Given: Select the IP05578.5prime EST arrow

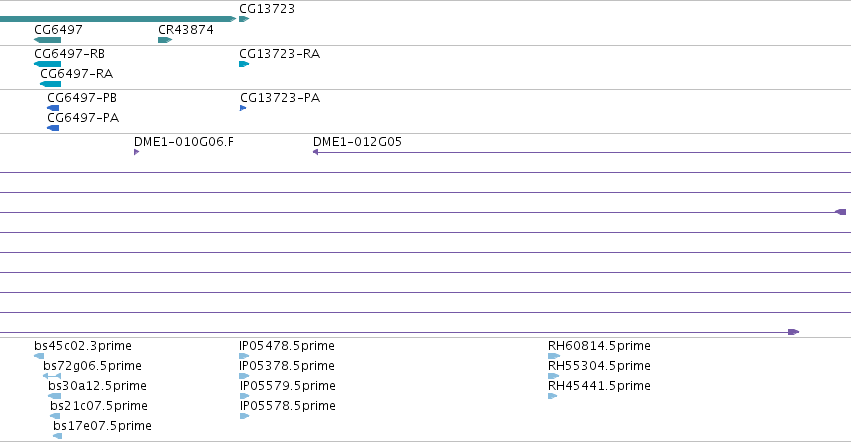Looking at the screenshot, I should coord(244,416).
